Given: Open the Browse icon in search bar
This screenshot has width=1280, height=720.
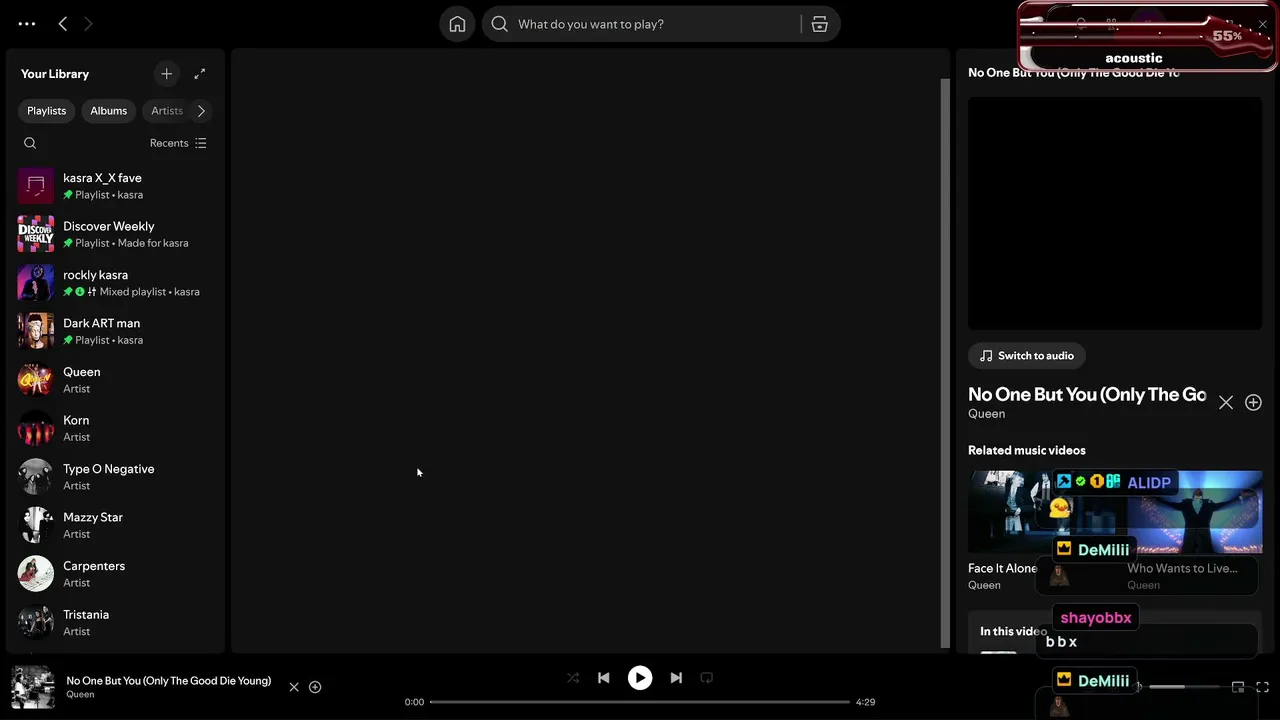Looking at the screenshot, I should [820, 24].
